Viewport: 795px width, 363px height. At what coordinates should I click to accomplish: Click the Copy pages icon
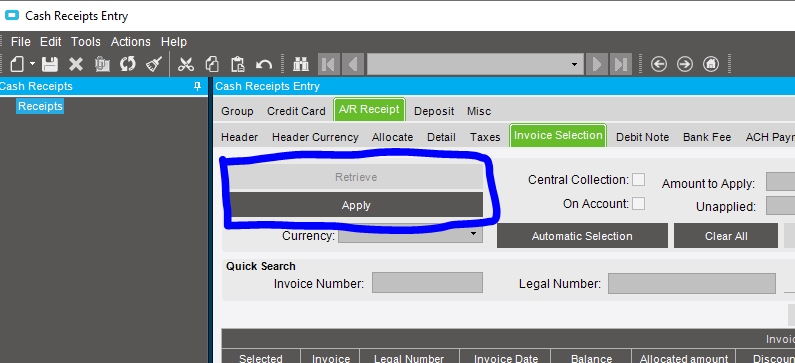tap(211, 64)
